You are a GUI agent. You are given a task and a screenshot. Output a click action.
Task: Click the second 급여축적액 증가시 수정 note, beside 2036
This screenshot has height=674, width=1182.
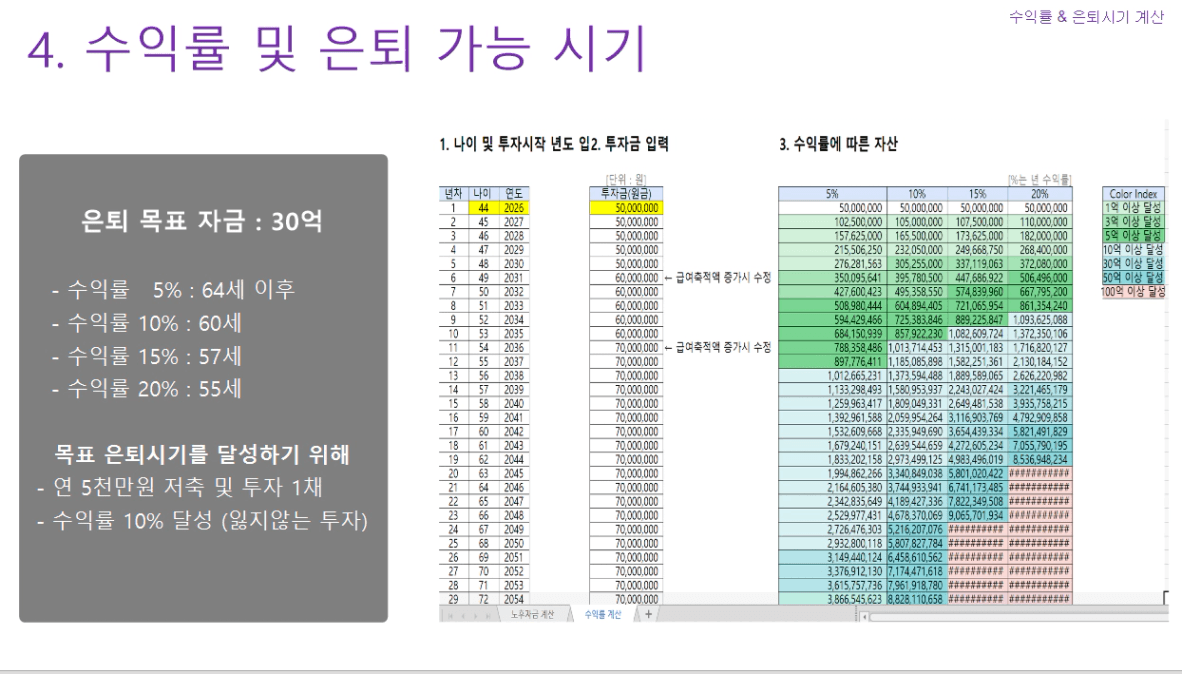pos(718,348)
